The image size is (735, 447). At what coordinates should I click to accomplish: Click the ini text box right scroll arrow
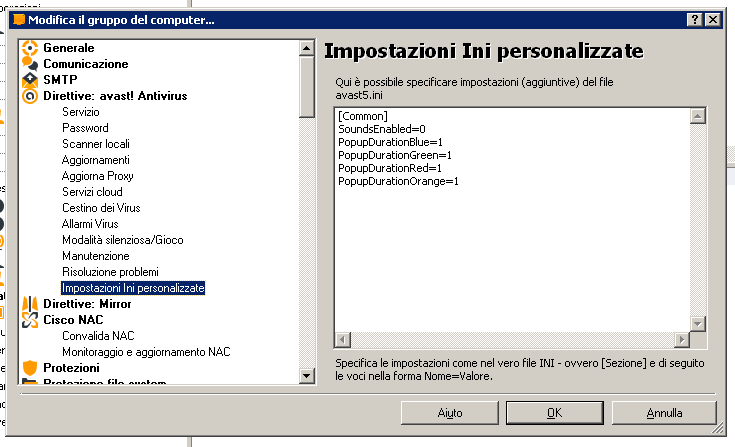(x=682, y=340)
